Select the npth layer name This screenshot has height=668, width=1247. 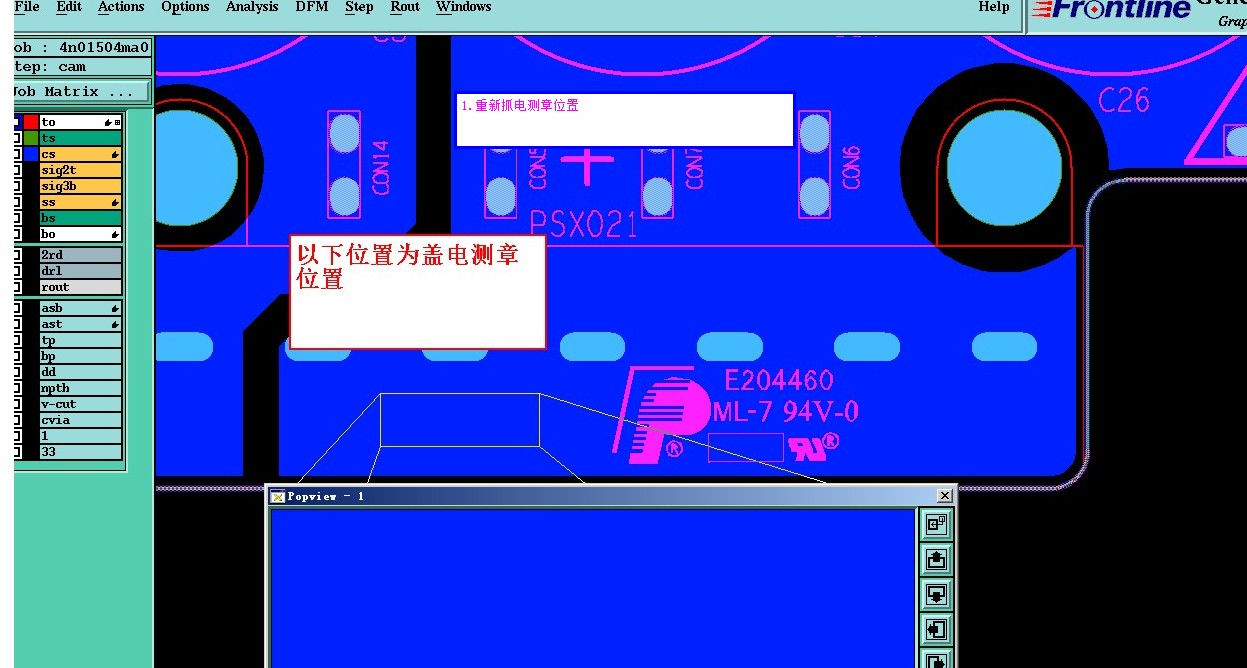pyautogui.click(x=80, y=388)
